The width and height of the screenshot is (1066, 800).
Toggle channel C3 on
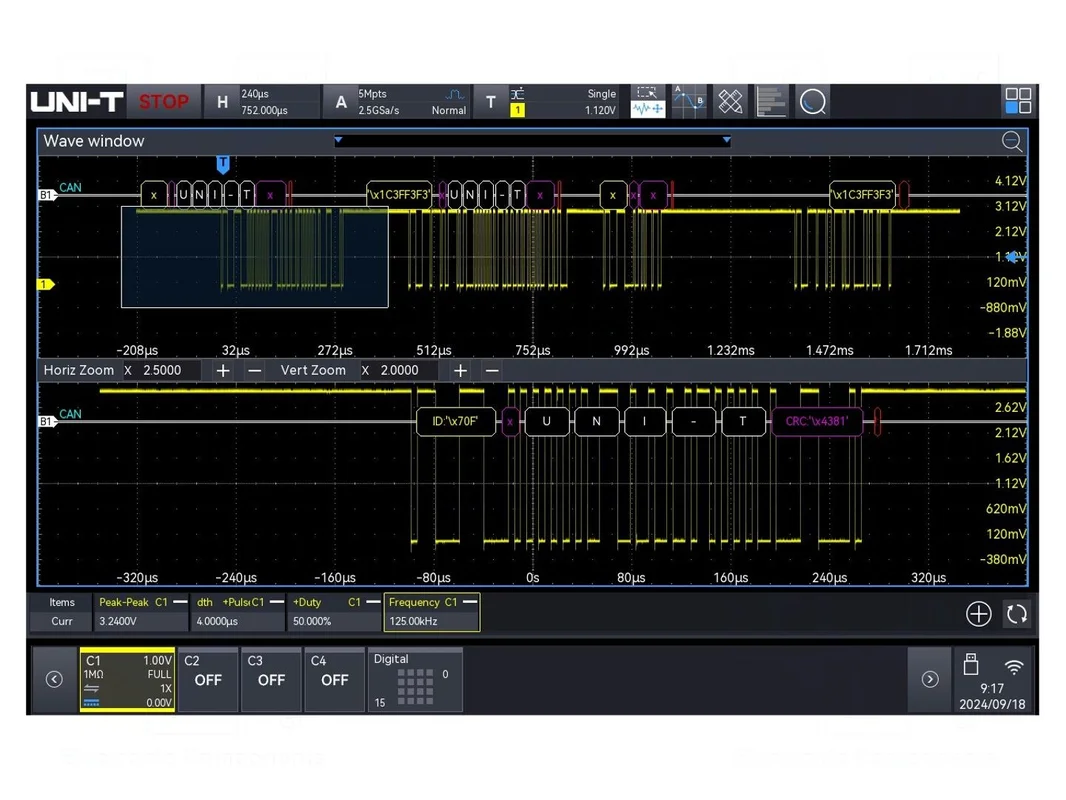click(x=271, y=679)
